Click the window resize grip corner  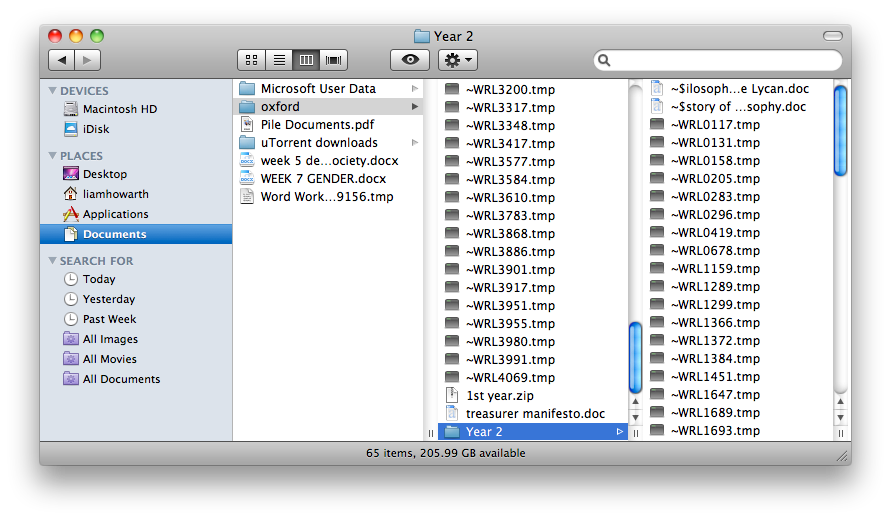[843, 455]
